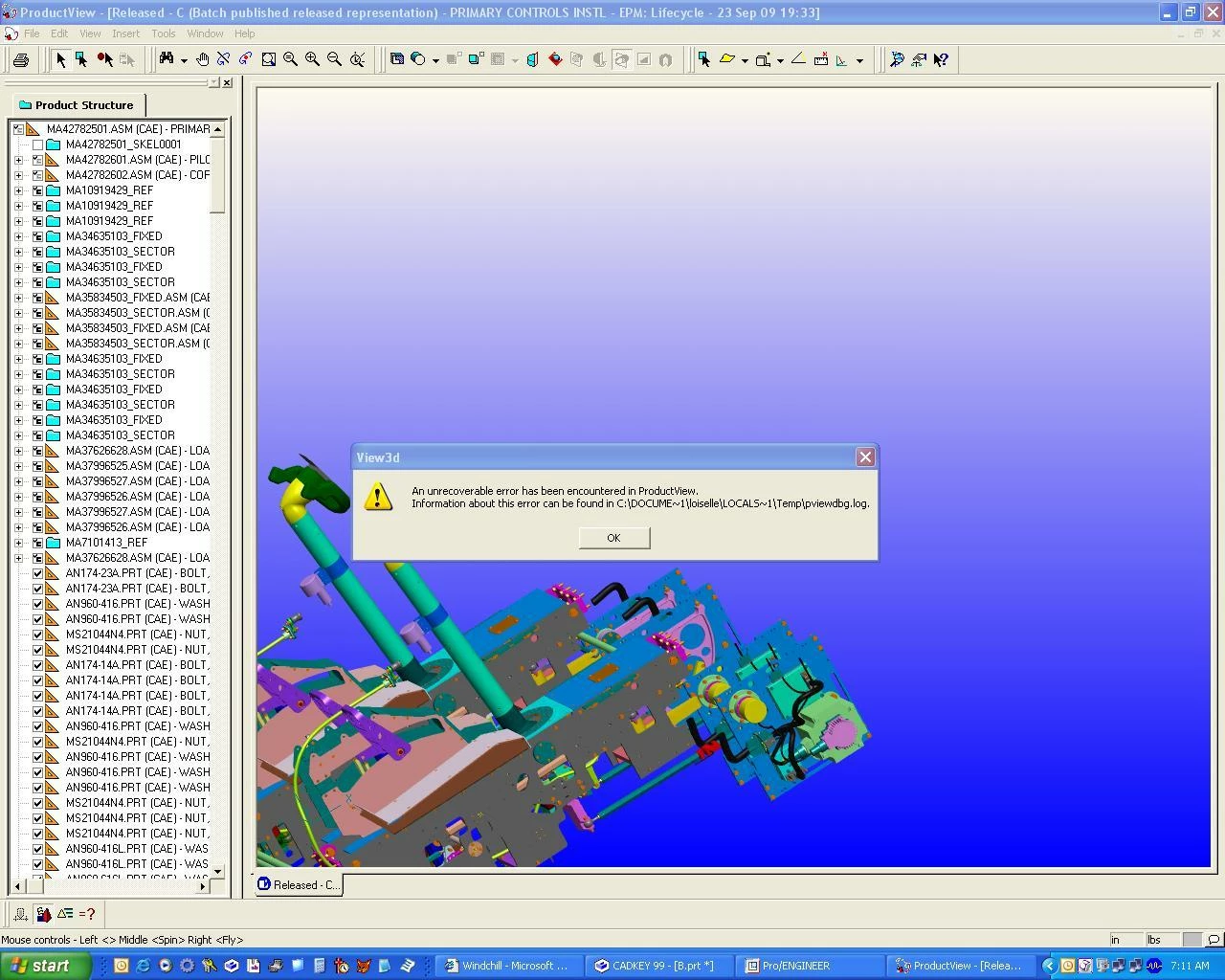Screen dimensions: 1225x980
Task: Open the measure tools dropdown arrow
Action: [x=859, y=60]
